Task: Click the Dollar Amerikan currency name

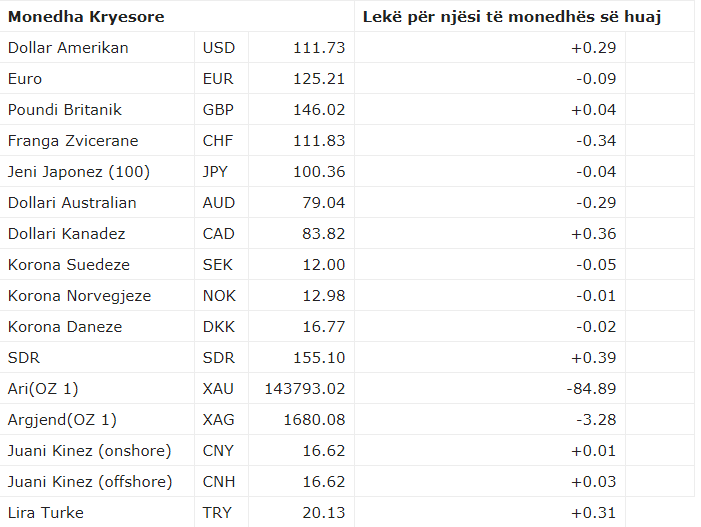Action: 68,48
